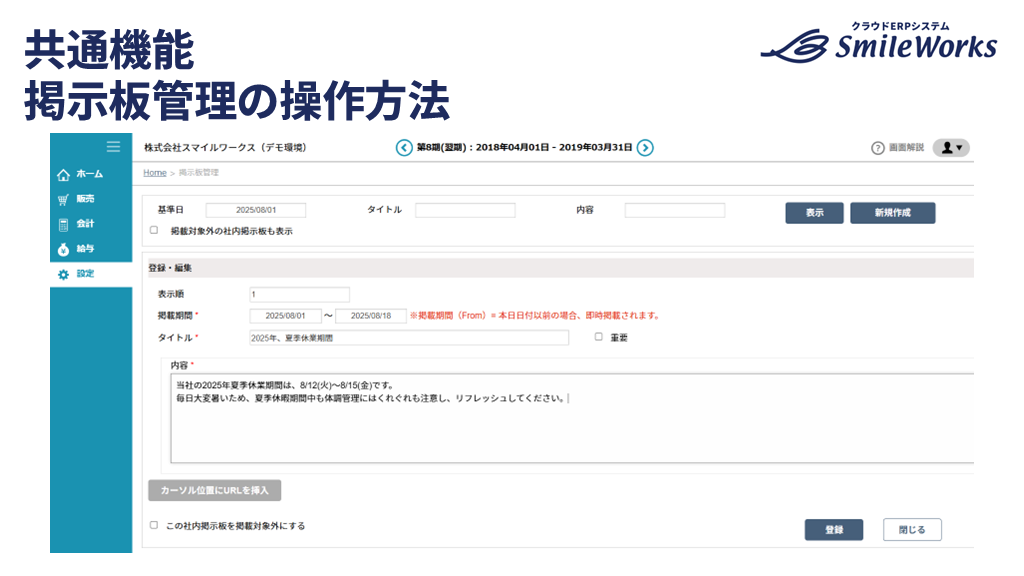1024x576 pixels.
Task: Open 画面解説 screen guide link
Action: click(906, 148)
